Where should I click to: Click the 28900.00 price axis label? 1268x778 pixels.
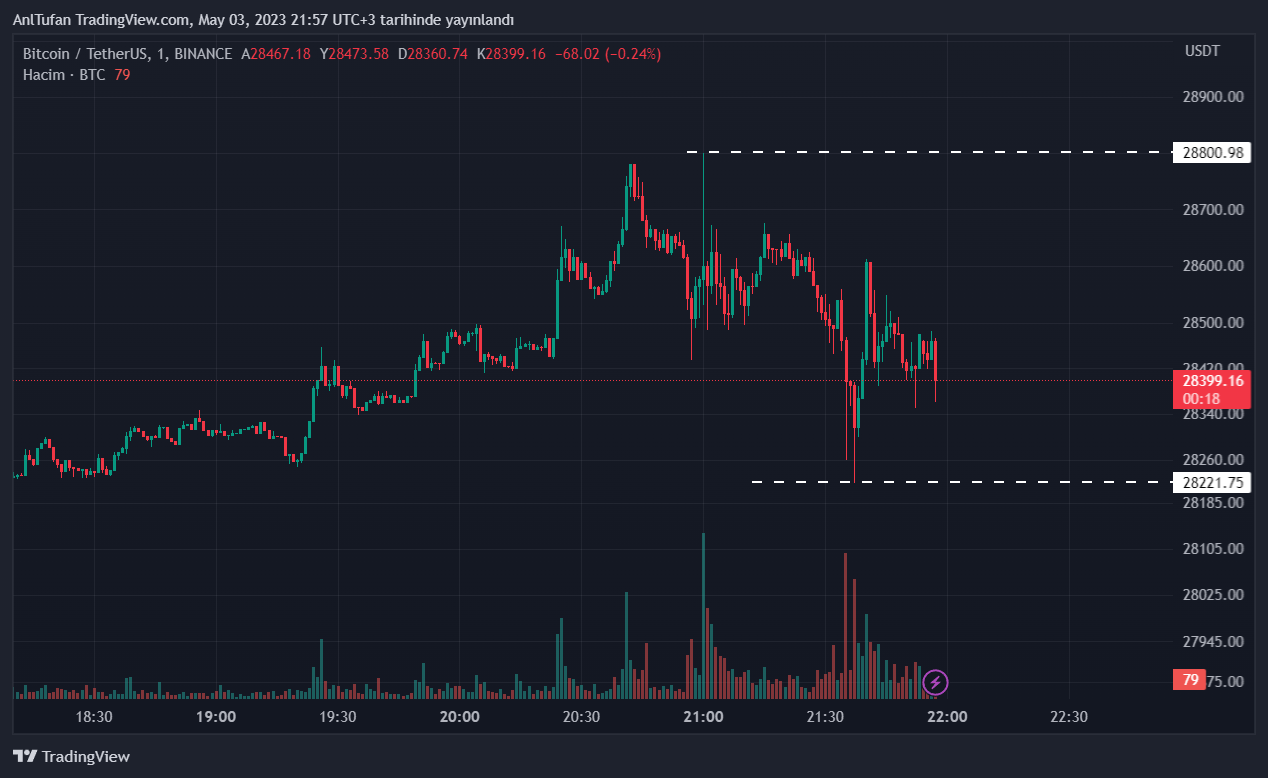coord(1212,97)
